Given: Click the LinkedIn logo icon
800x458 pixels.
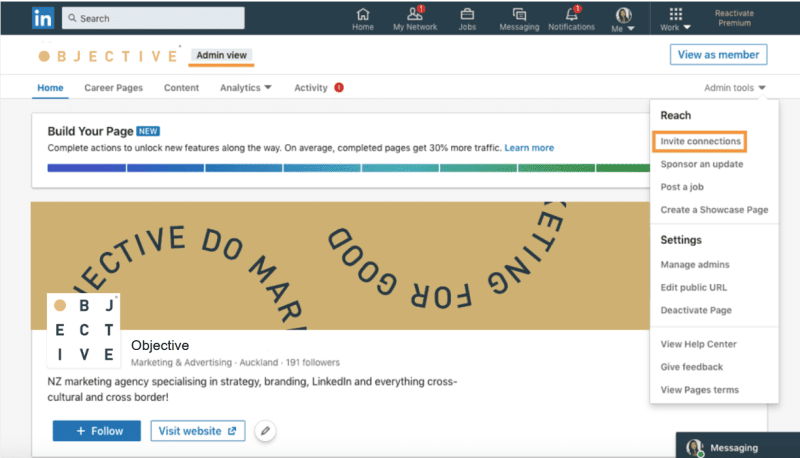Looking at the screenshot, I should coord(43,18).
